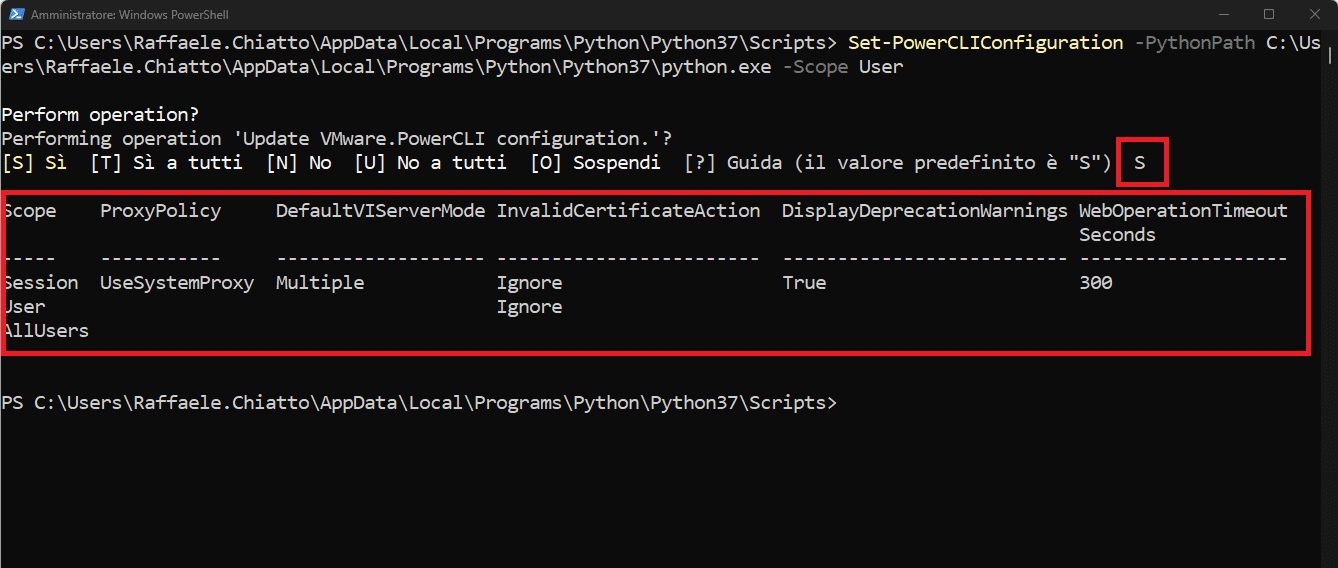The height and width of the screenshot is (568, 1338).
Task: Click the '[S] Sì' prompt option
Action: click(34, 163)
